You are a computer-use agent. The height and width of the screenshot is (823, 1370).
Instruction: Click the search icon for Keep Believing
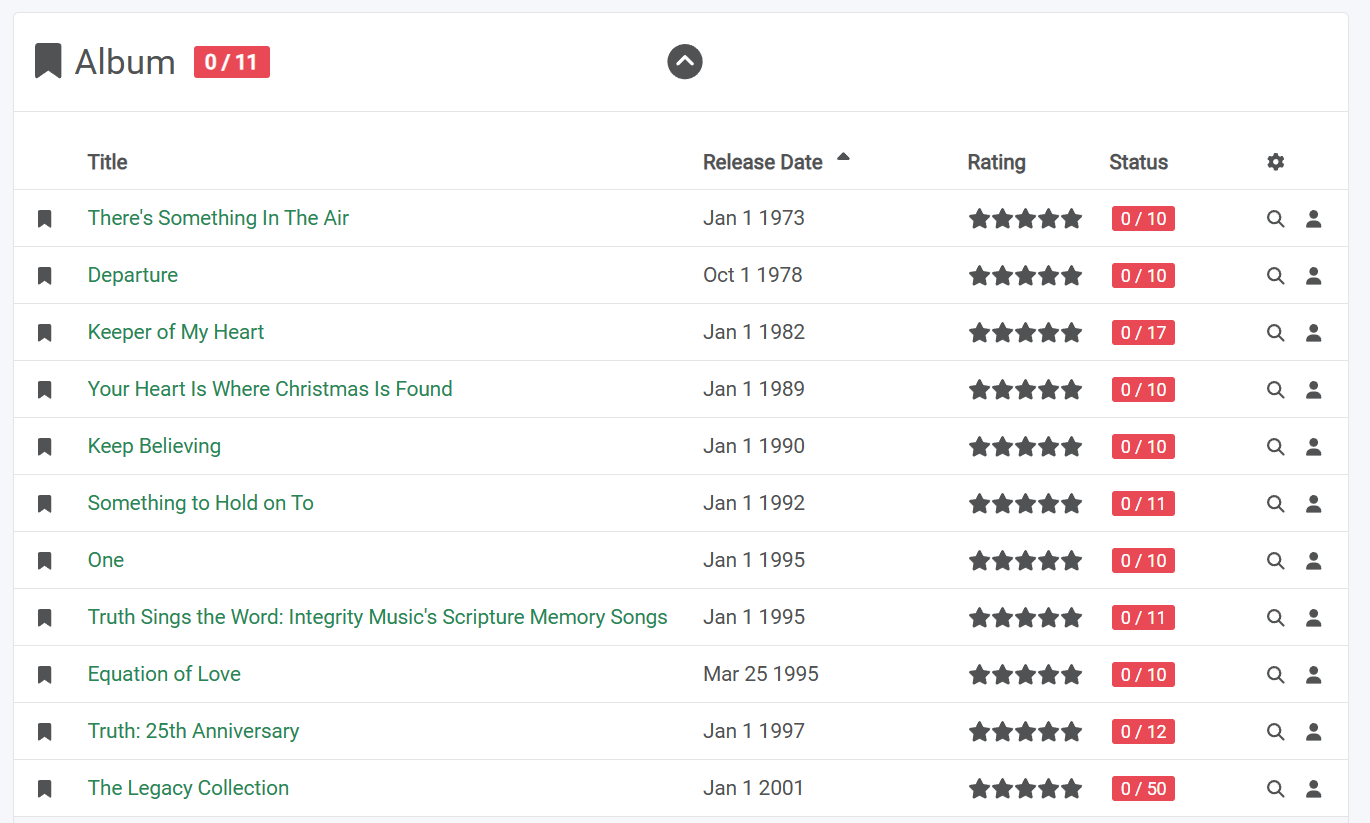tap(1275, 447)
